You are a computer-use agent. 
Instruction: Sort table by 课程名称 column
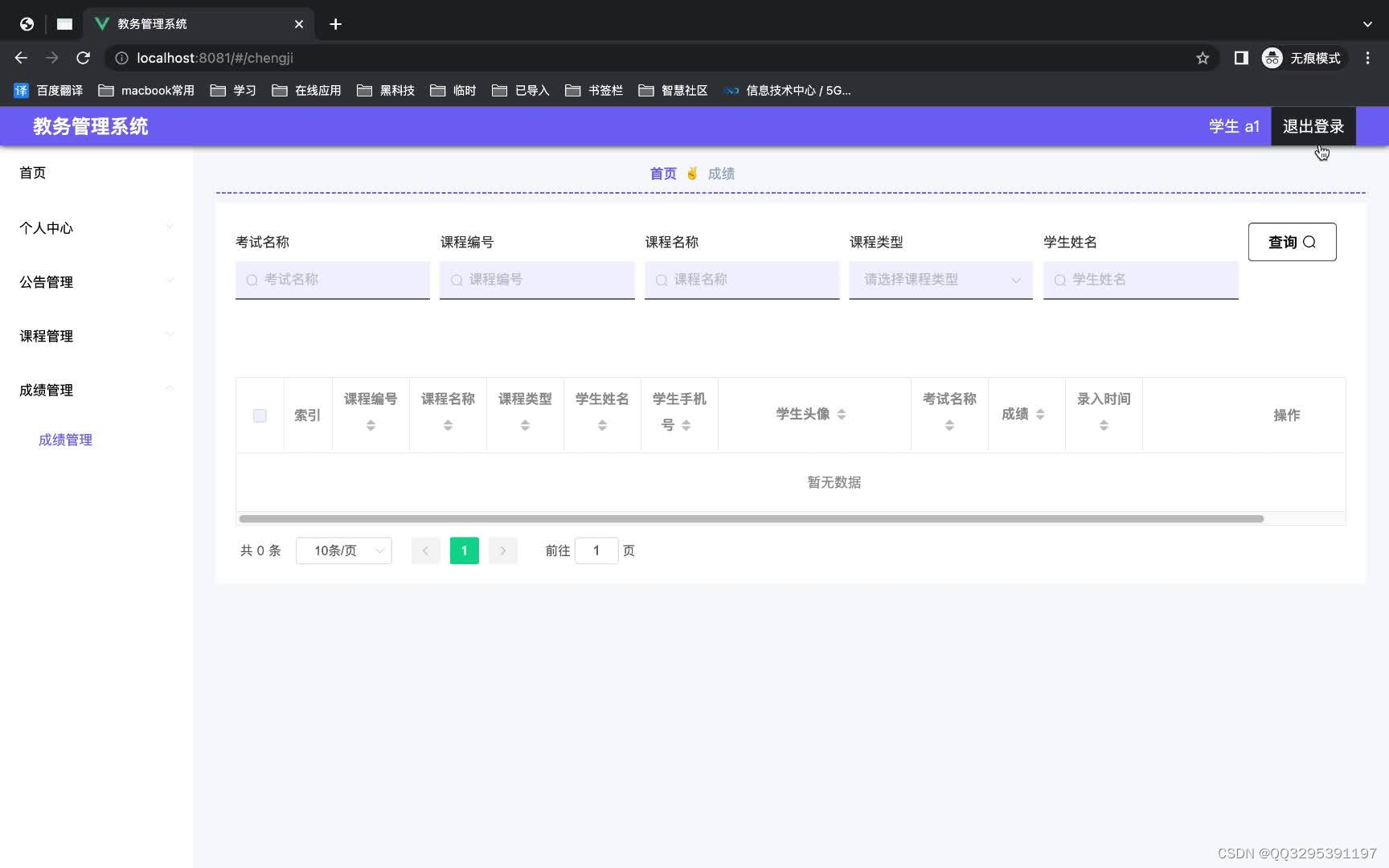pos(448,425)
